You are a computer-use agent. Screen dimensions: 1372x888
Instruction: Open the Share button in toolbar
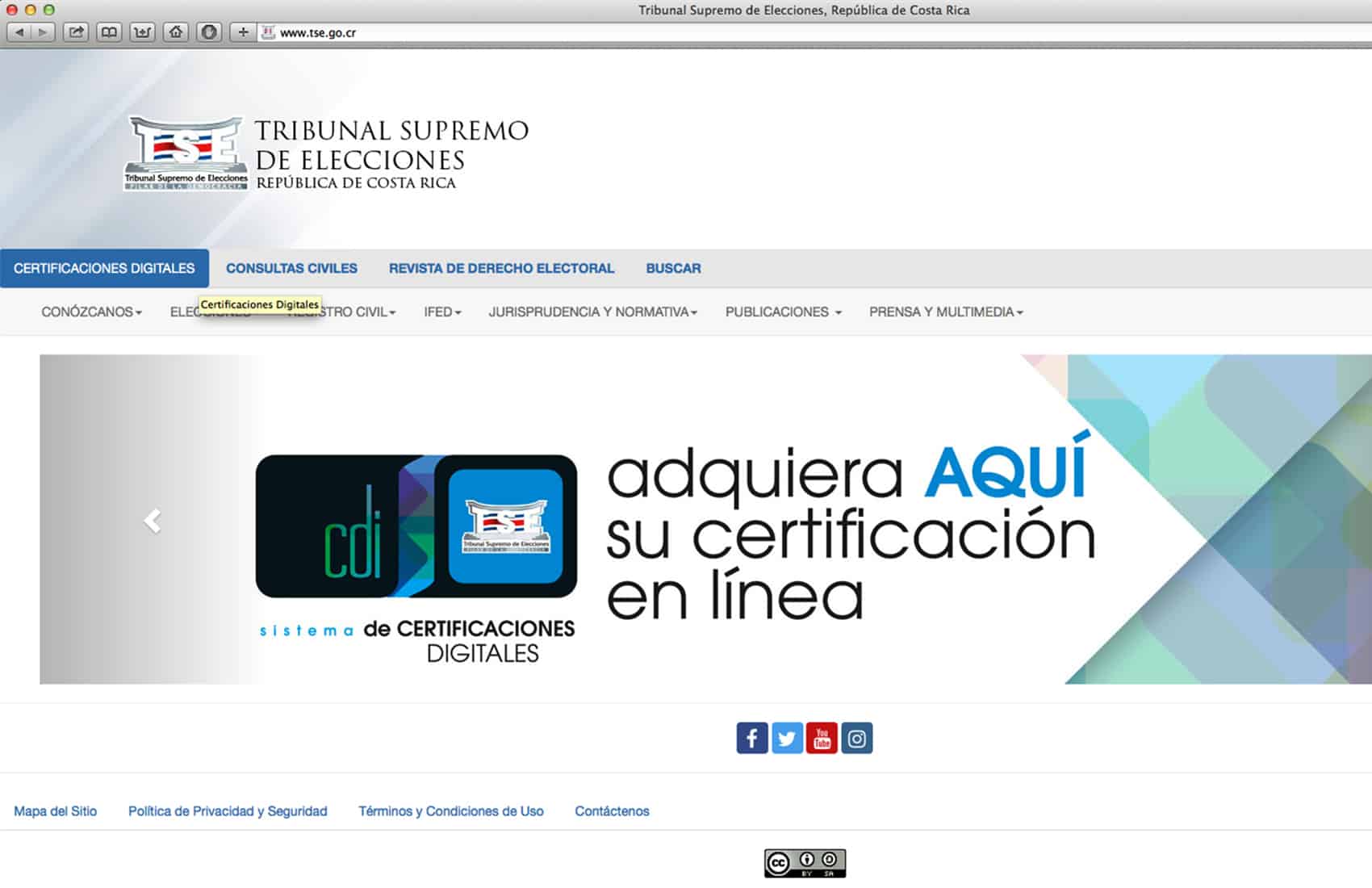[x=76, y=32]
